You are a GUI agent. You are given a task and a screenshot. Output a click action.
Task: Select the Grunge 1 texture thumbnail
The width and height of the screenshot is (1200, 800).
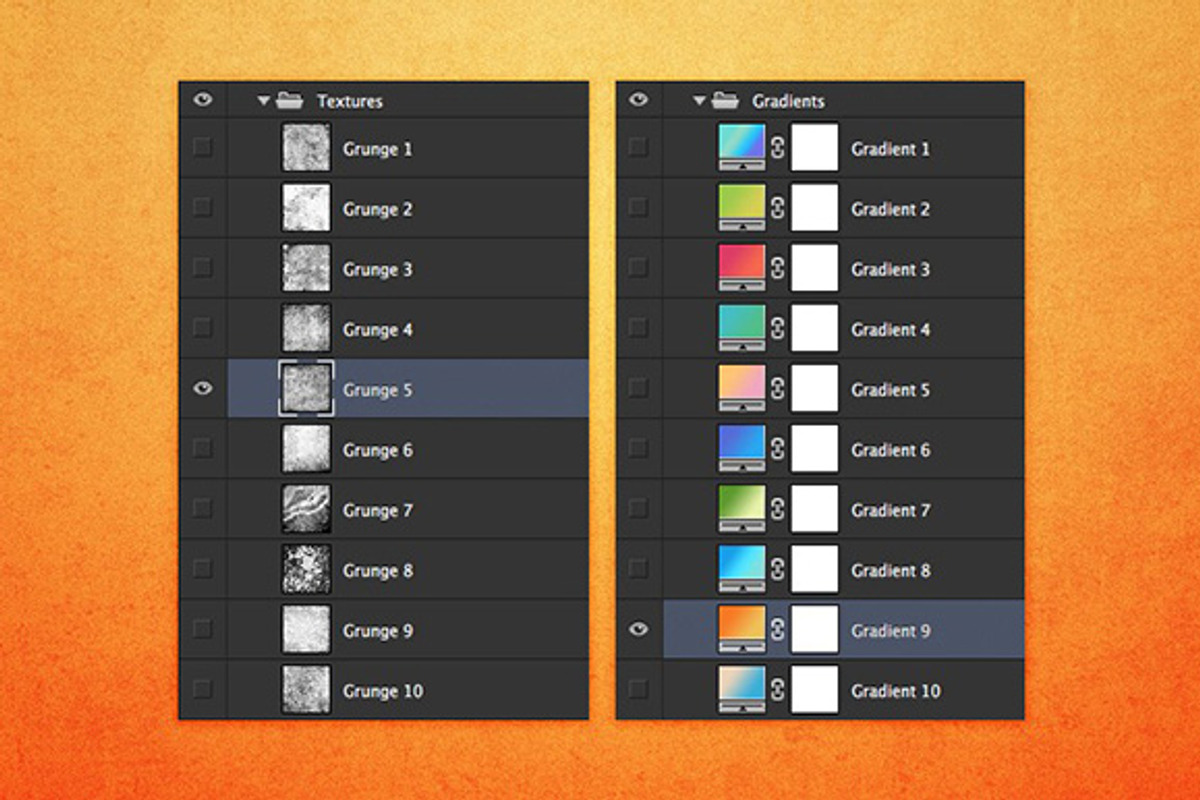coord(306,149)
